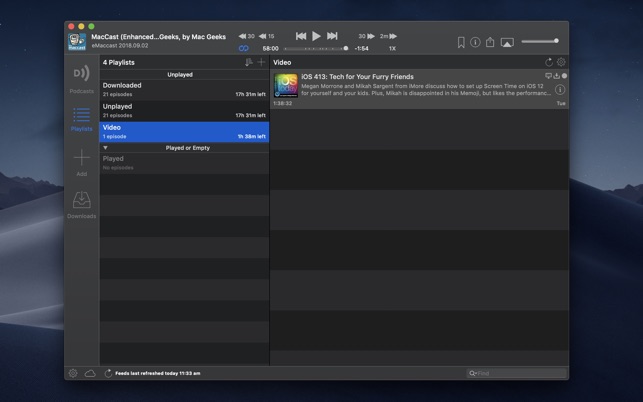Image resolution: width=643 pixels, height=402 pixels.
Task: Select the Unplayed playlist row with 21 episodes
Action: (184, 111)
